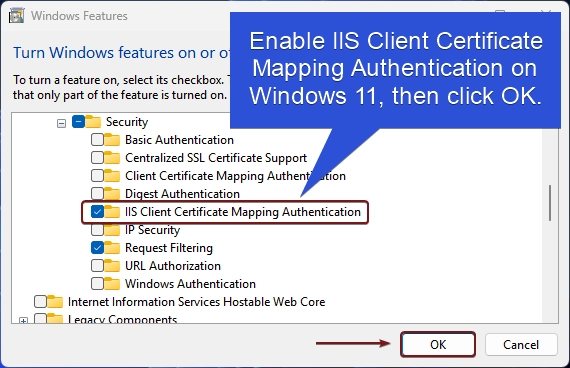Select the Basic Authentication label

(179, 140)
